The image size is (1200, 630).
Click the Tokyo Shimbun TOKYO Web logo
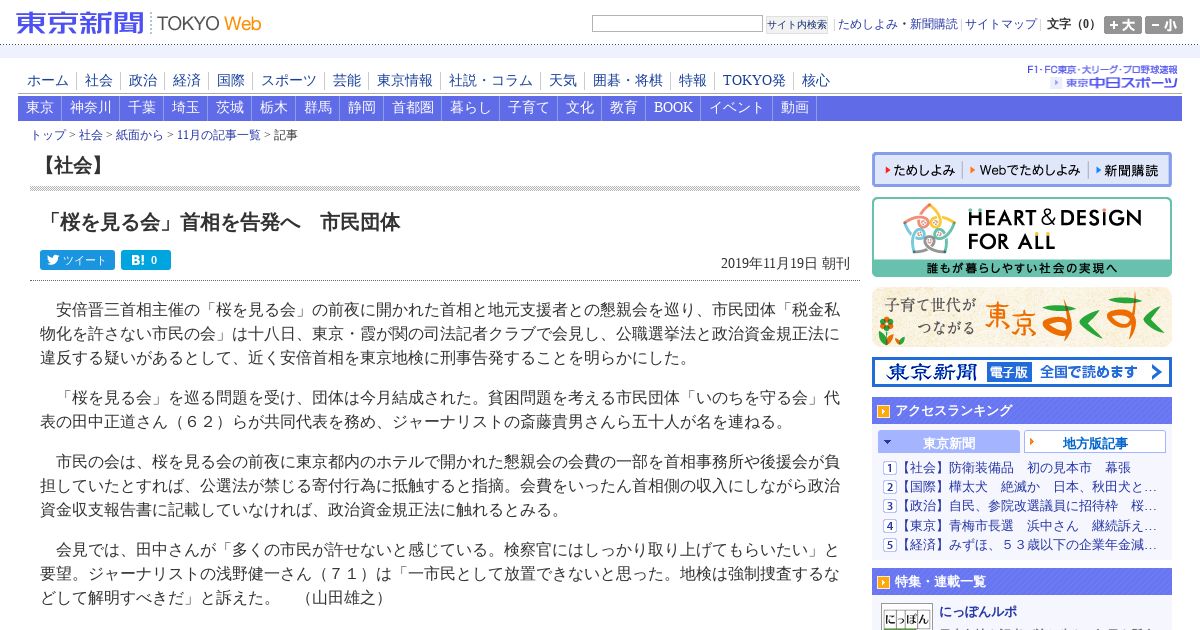(x=139, y=23)
